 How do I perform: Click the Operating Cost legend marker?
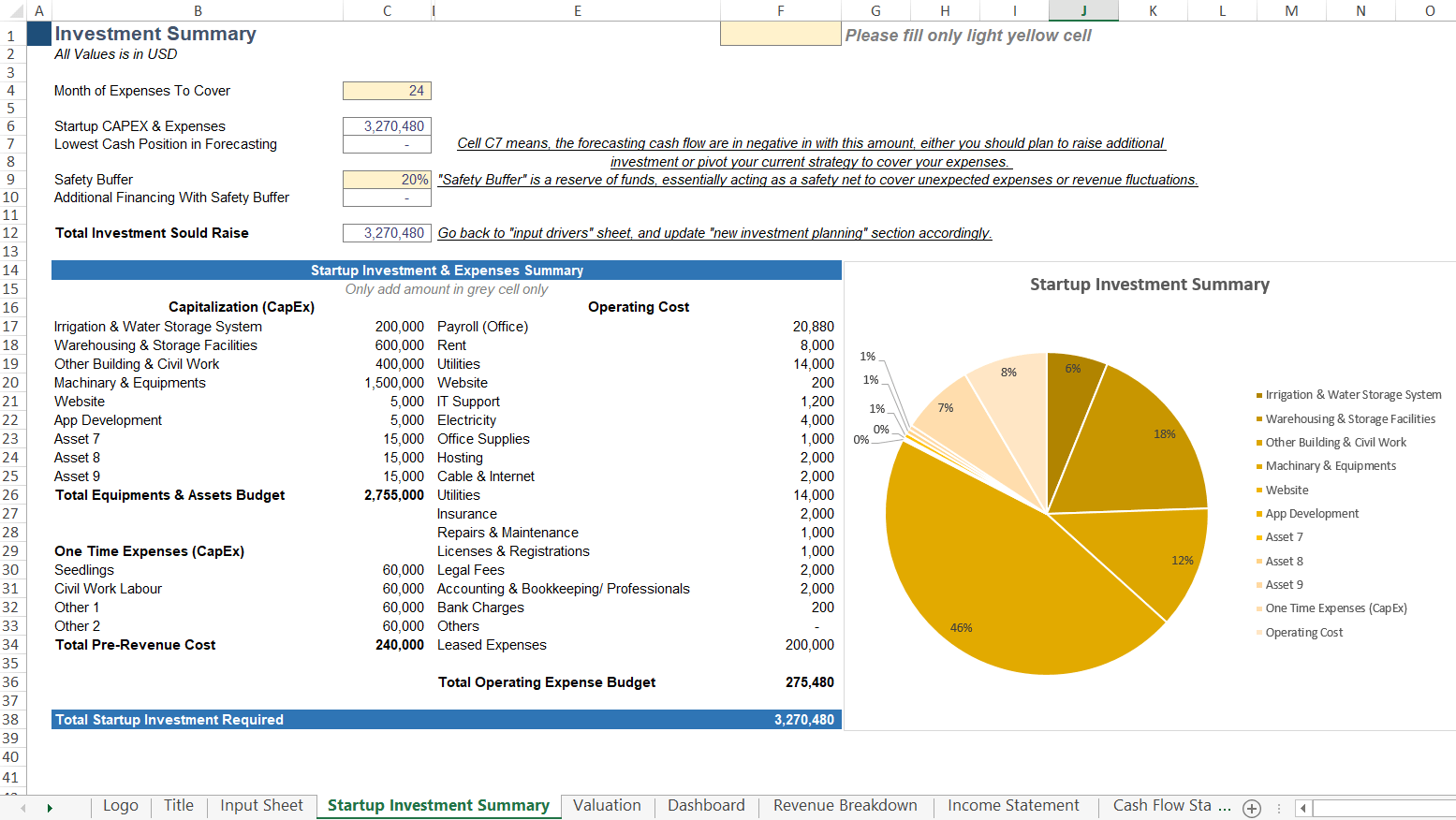1258,633
